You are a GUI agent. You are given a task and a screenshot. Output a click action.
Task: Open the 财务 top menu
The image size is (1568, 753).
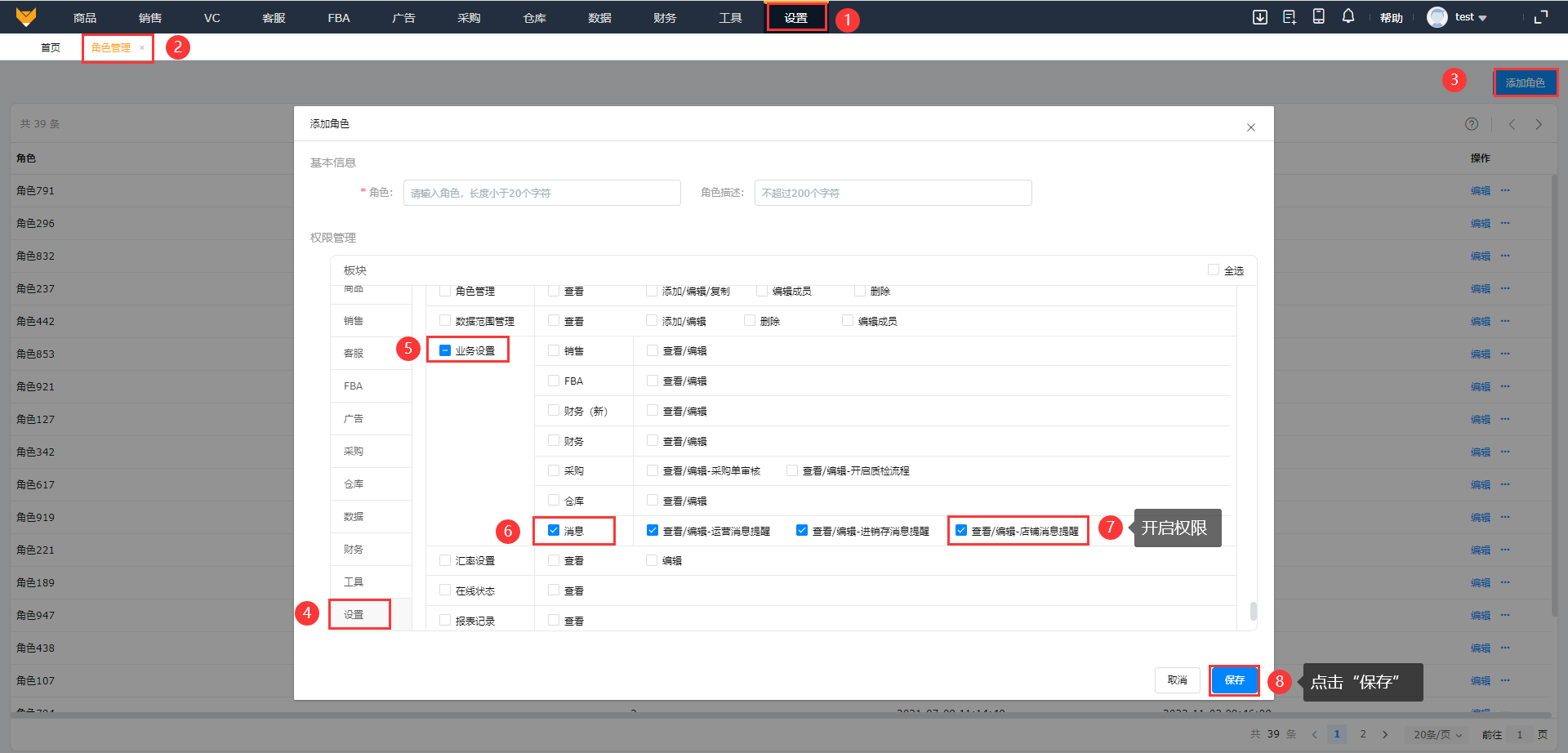point(665,17)
